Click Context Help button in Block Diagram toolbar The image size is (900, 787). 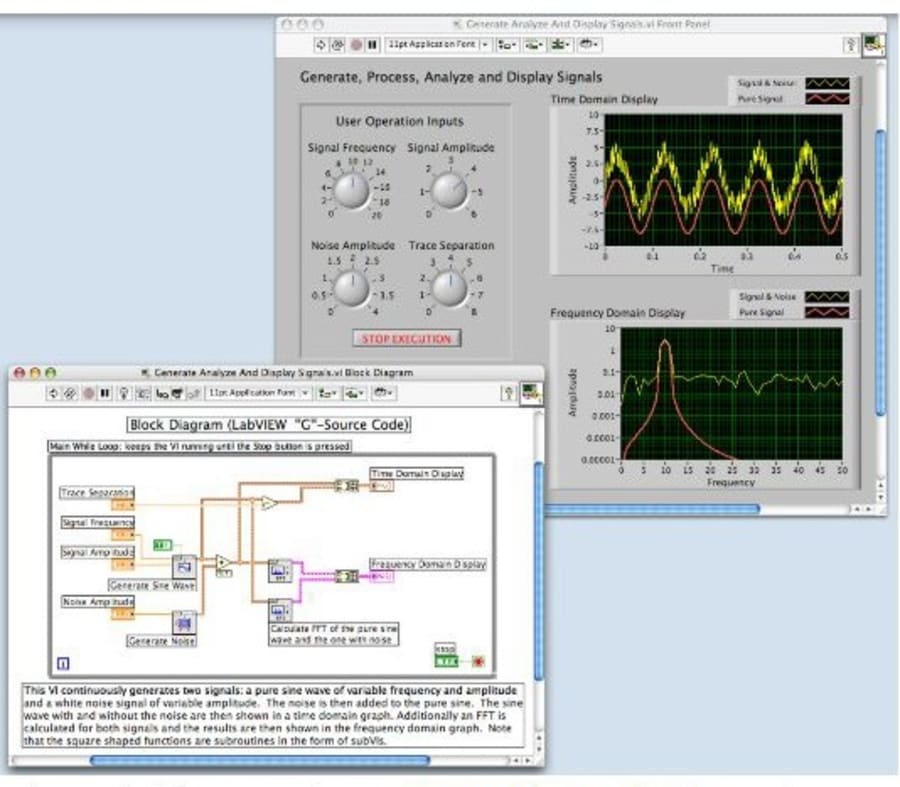click(509, 393)
